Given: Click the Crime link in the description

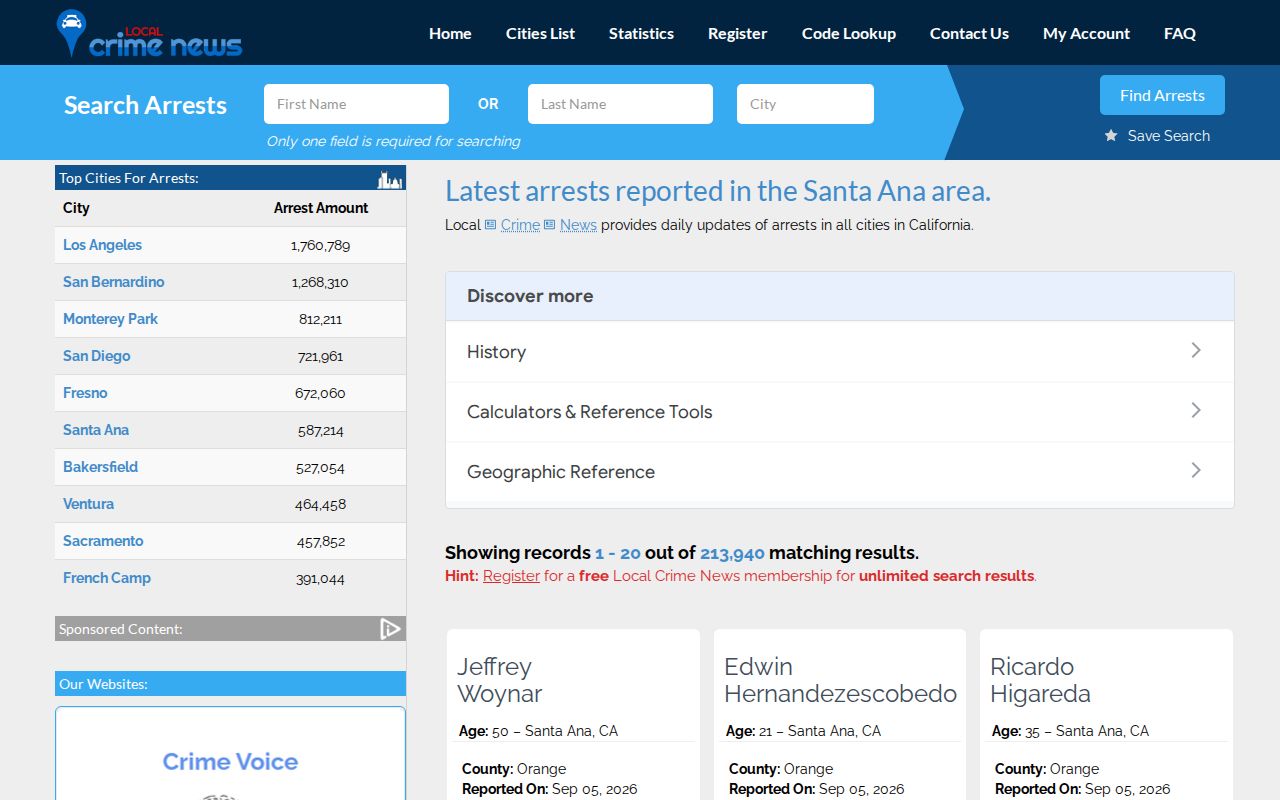Looking at the screenshot, I should coord(520,225).
